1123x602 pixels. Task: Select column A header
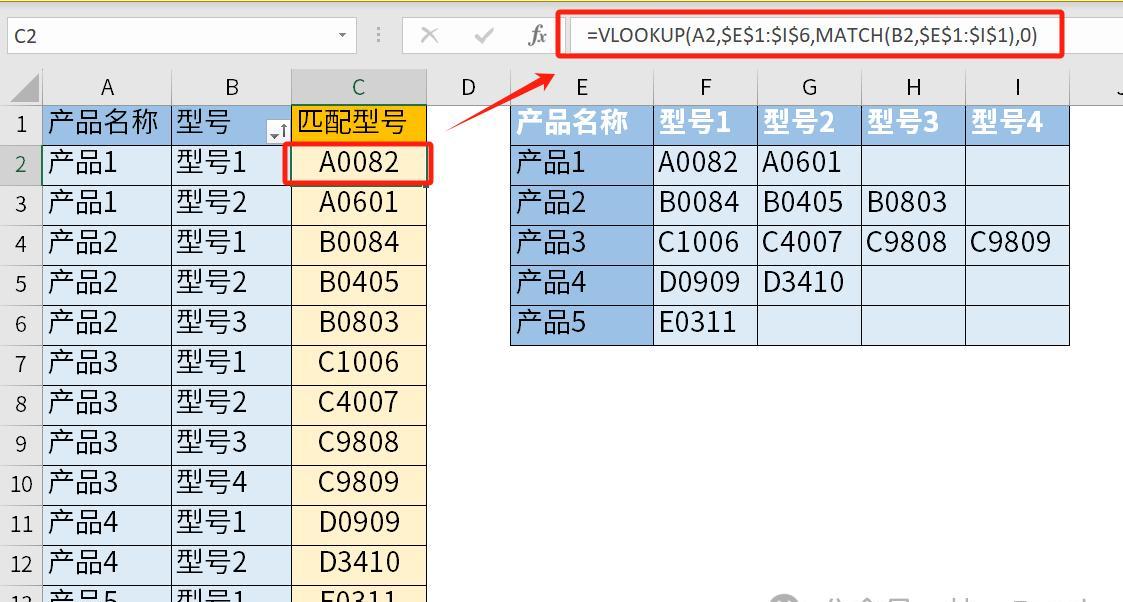pyautogui.click(x=107, y=87)
